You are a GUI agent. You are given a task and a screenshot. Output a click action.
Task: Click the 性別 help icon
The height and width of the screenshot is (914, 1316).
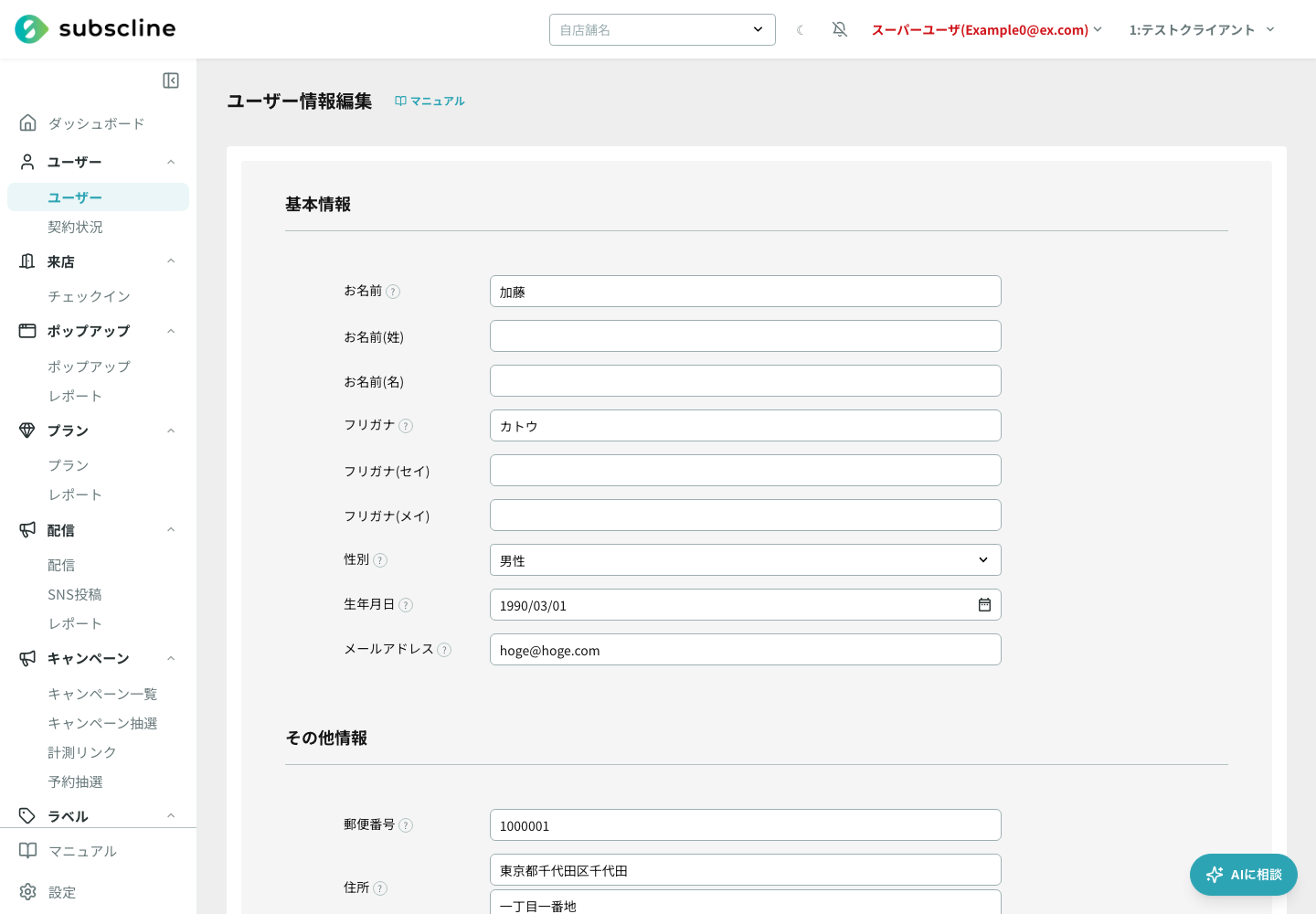tap(380, 560)
